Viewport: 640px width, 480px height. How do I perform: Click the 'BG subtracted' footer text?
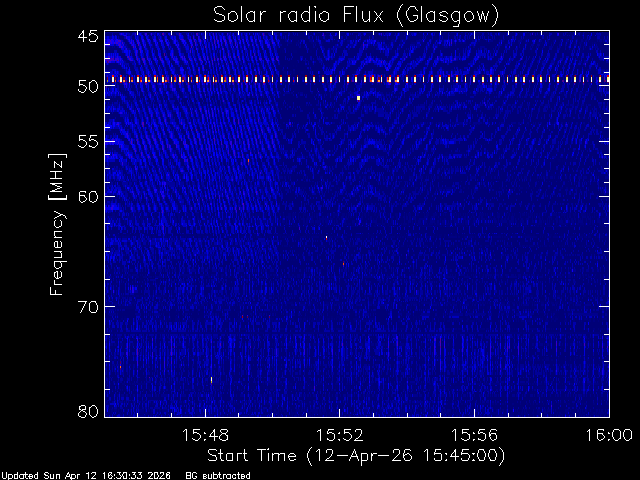pyautogui.click(x=218, y=476)
